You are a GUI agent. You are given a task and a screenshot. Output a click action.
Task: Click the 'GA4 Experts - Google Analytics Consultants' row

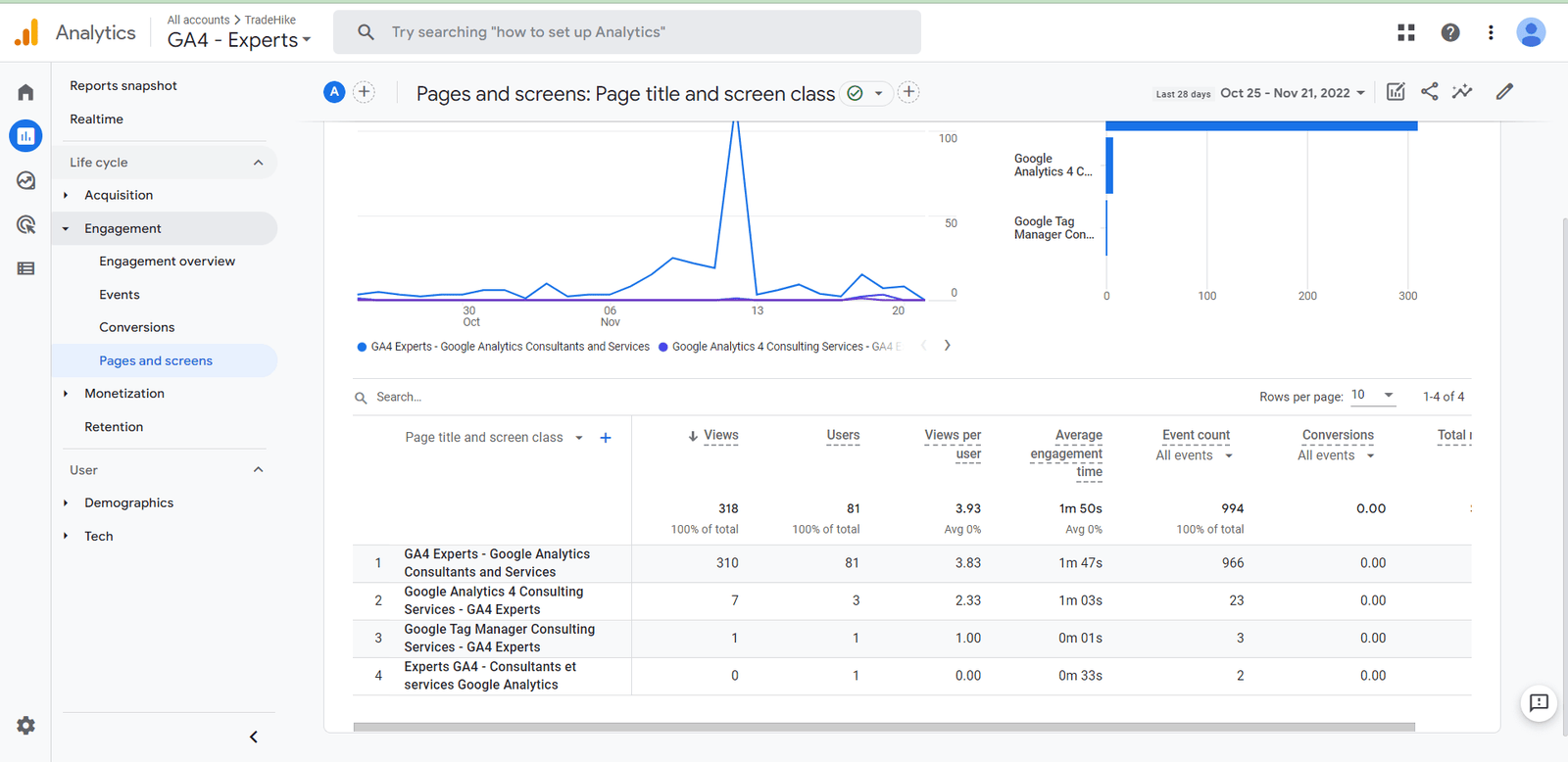tap(911, 563)
